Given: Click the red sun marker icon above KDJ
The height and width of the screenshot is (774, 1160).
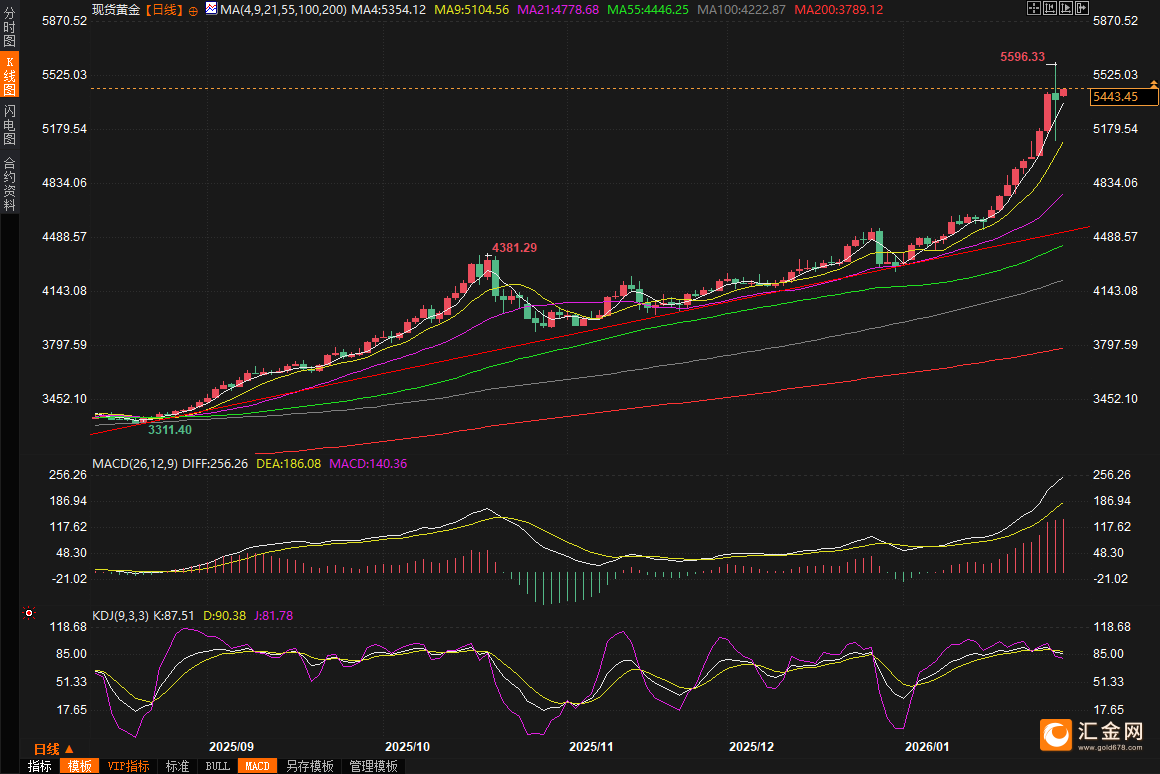Looking at the screenshot, I should 28,612.
